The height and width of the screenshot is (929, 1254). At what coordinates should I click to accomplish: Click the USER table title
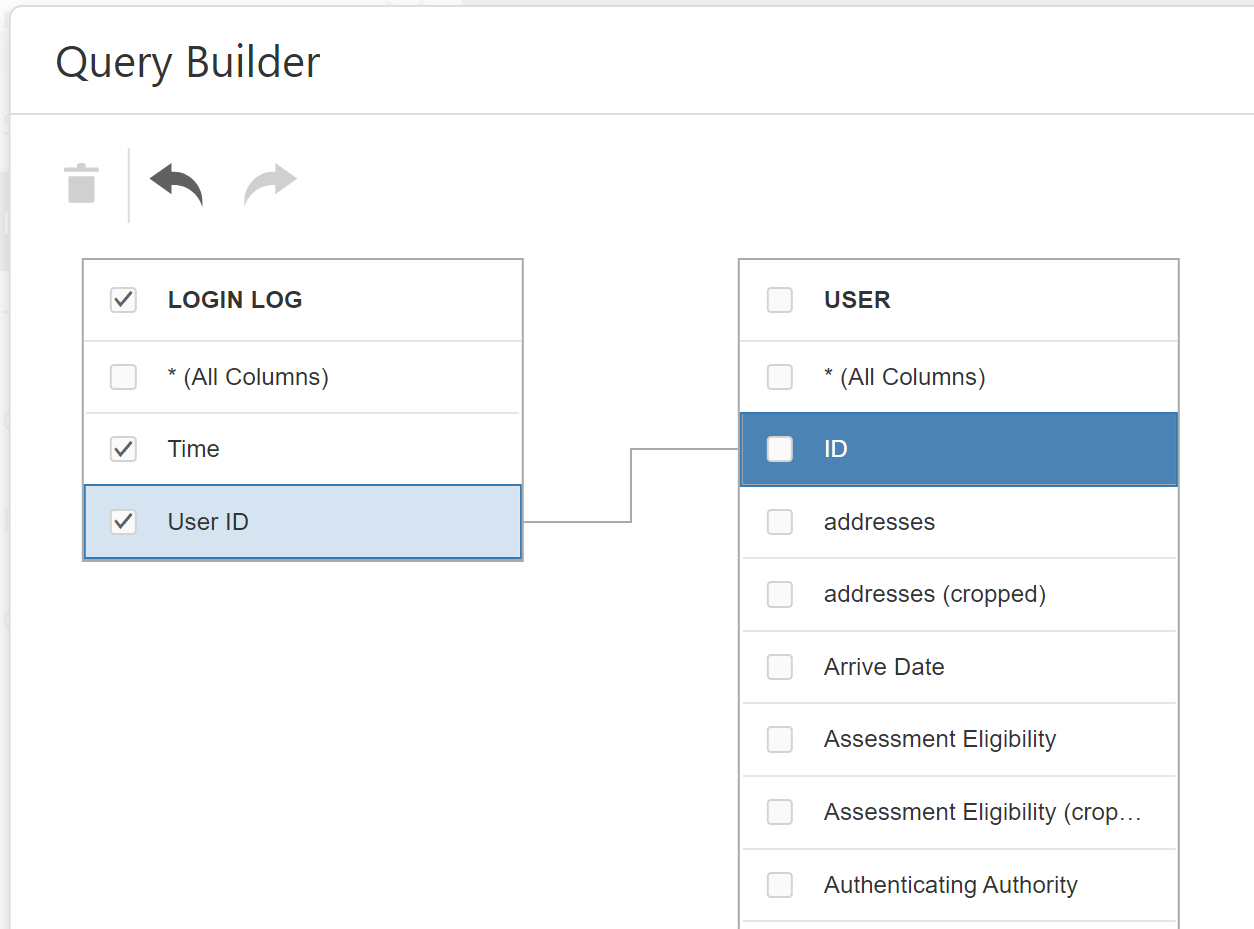857,300
